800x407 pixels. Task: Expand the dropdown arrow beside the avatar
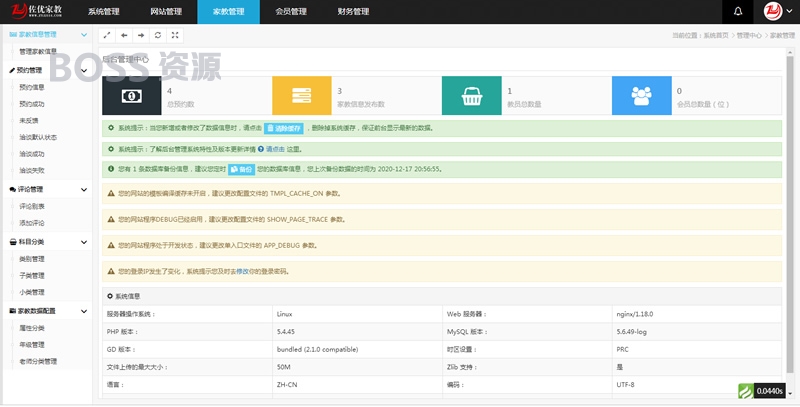click(789, 12)
